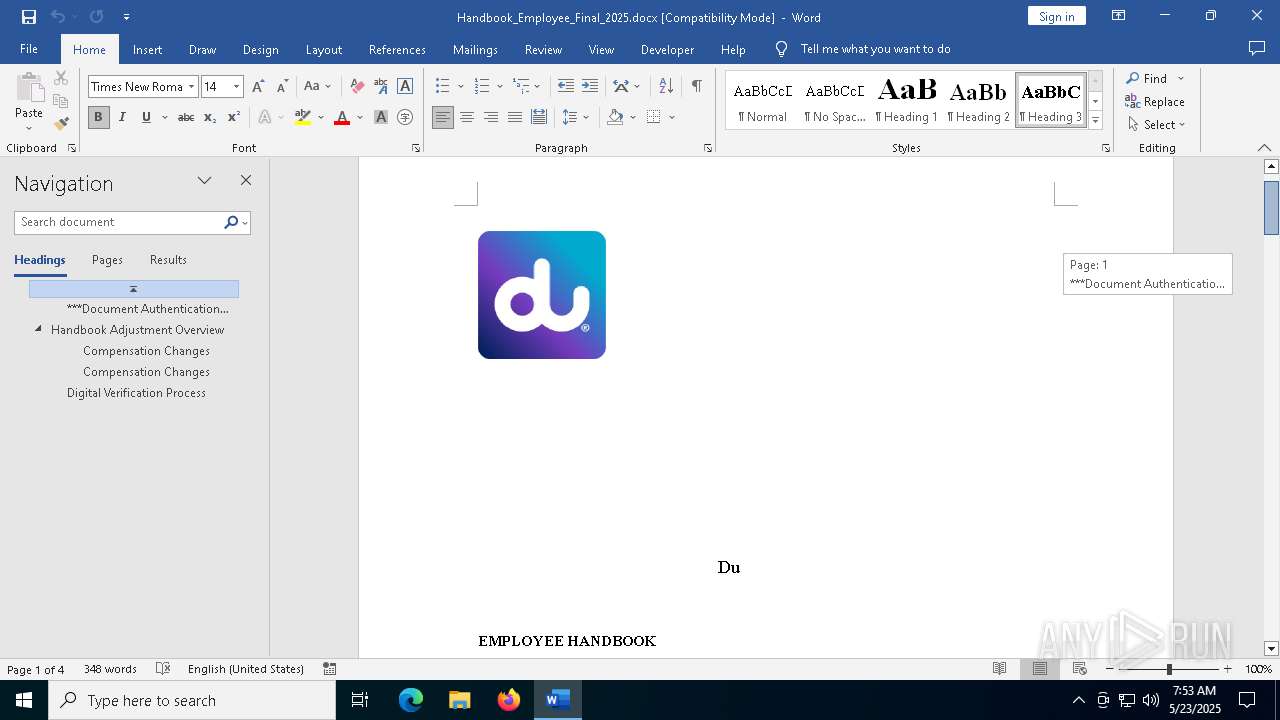The height and width of the screenshot is (720, 1280).
Task: Switch to Web Layout view
Action: pos(1080,669)
